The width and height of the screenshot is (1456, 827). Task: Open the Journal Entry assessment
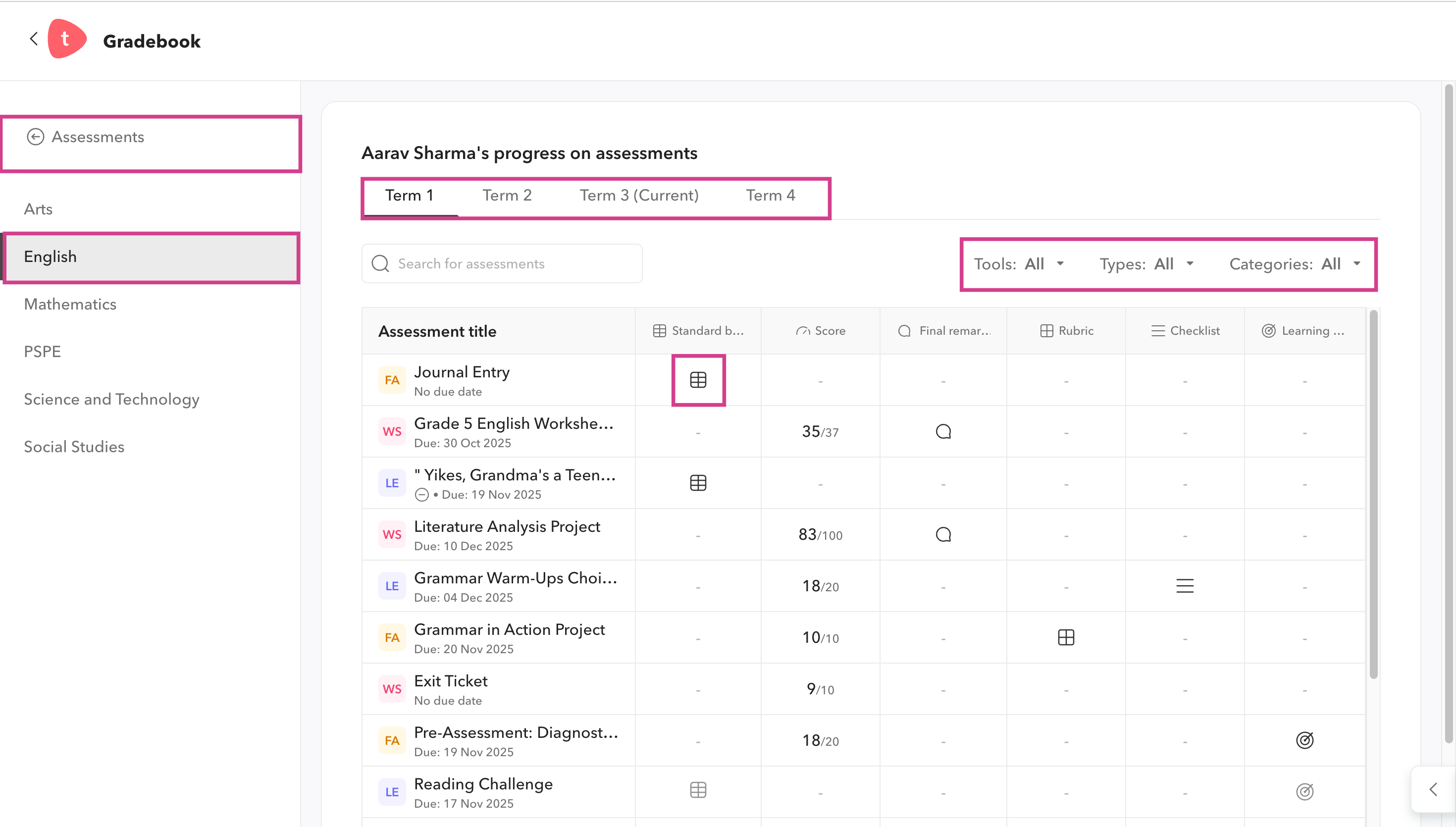(462, 372)
